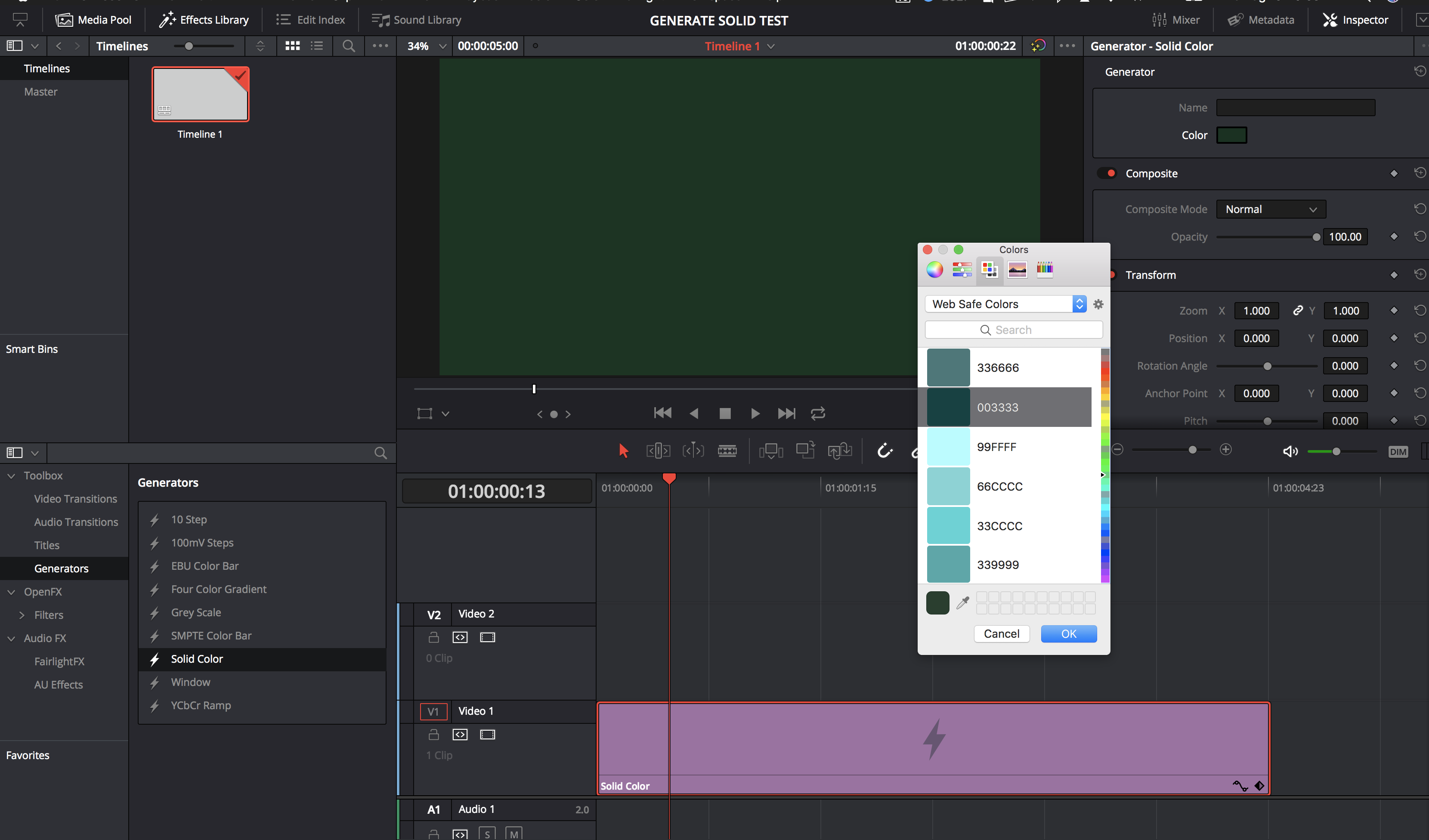Screen dimensions: 1429x840
Task: Switch to color sliders tab in Colors
Action: [962, 269]
